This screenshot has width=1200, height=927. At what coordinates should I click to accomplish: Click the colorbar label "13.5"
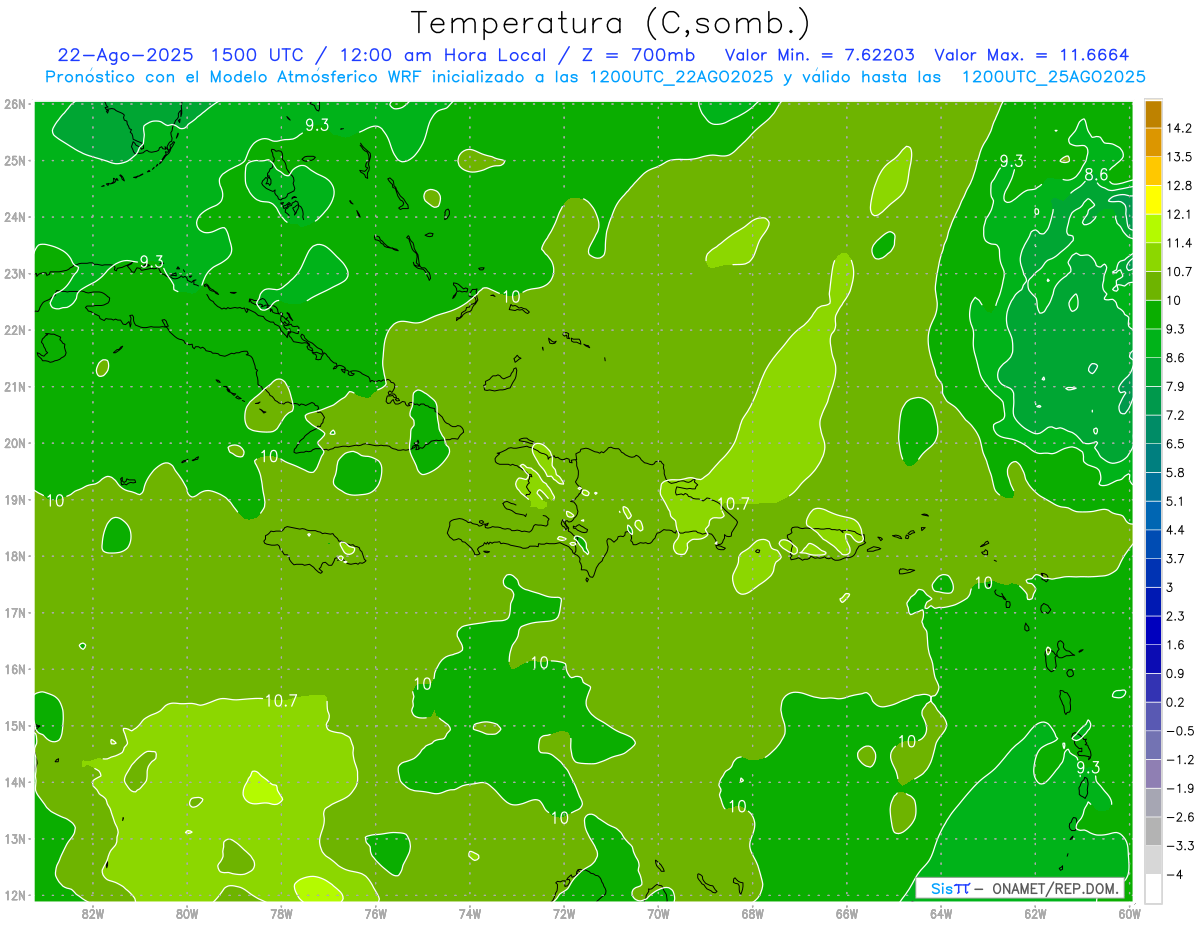point(1179,157)
